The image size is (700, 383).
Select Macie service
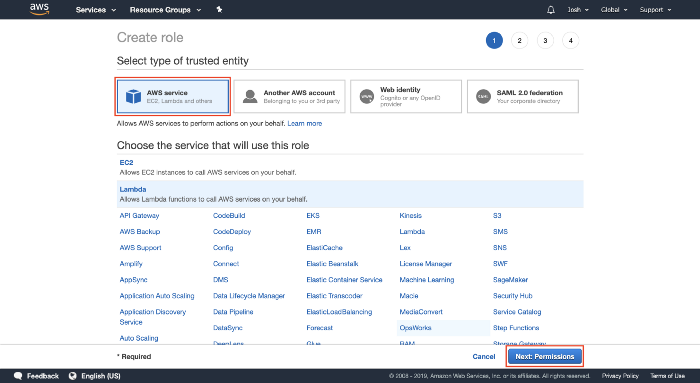point(409,296)
